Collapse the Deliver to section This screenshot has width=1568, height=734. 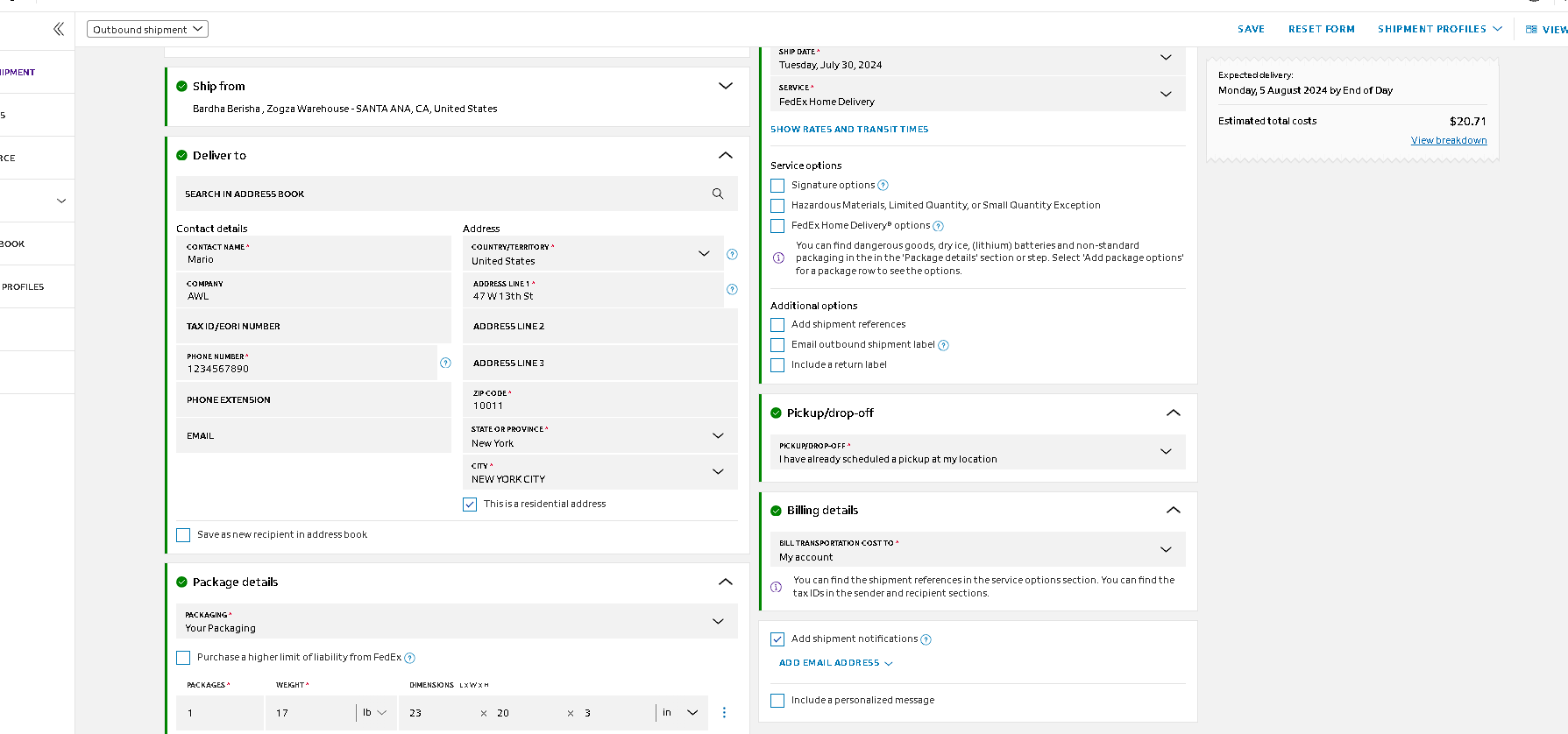(x=725, y=155)
